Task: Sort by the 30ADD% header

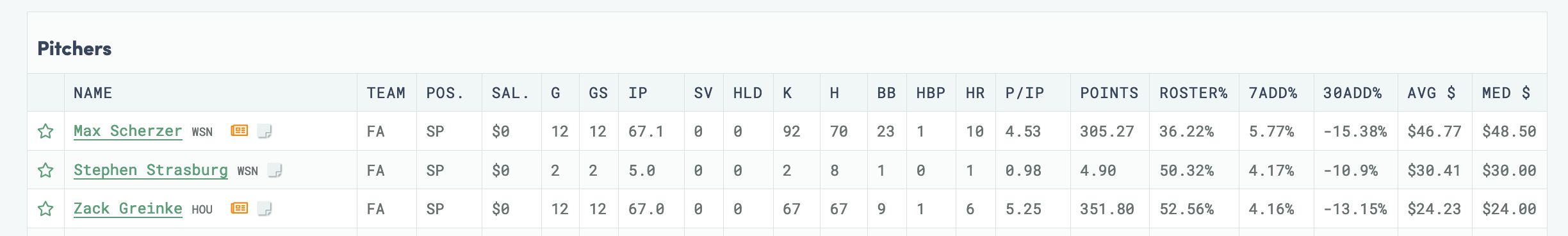Action: 1353,93
